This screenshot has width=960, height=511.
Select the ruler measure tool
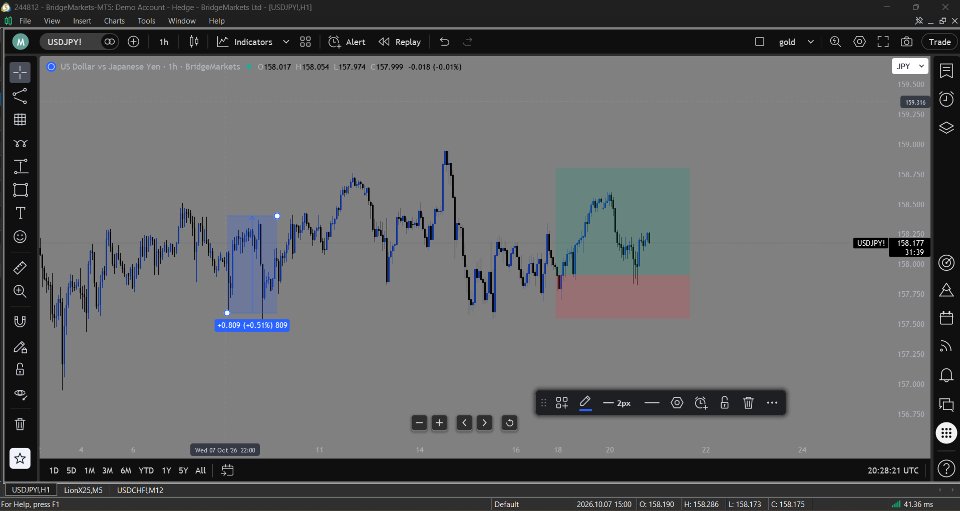20,267
